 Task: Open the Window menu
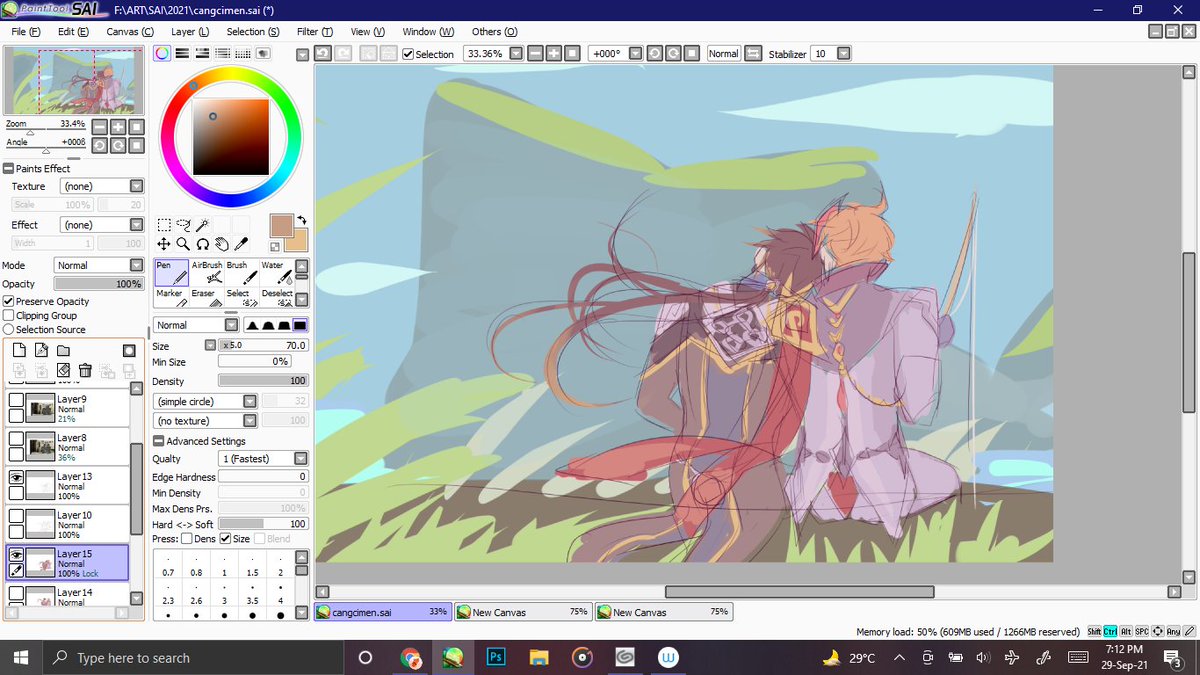(x=428, y=32)
